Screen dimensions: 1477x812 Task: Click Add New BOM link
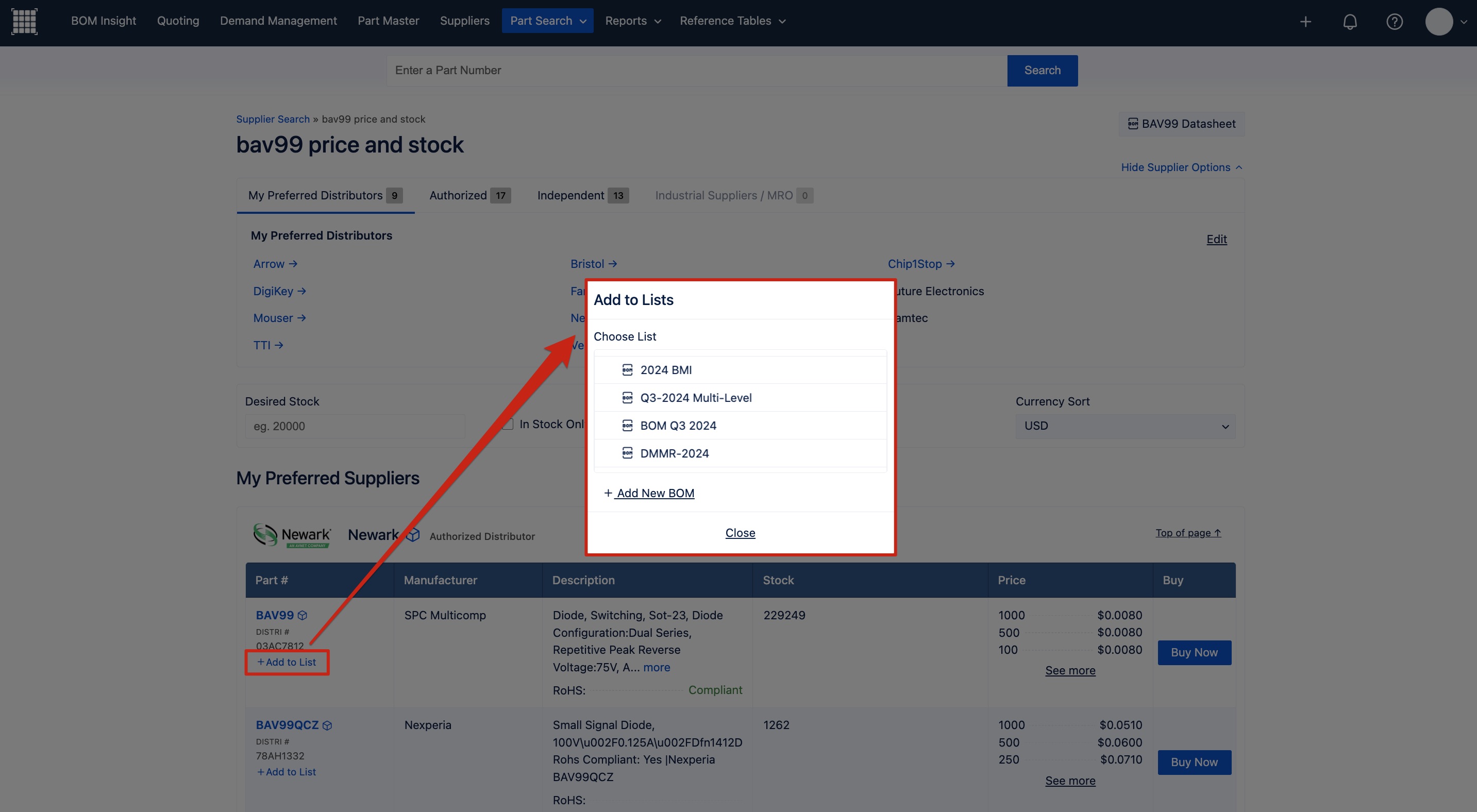click(x=649, y=493)
